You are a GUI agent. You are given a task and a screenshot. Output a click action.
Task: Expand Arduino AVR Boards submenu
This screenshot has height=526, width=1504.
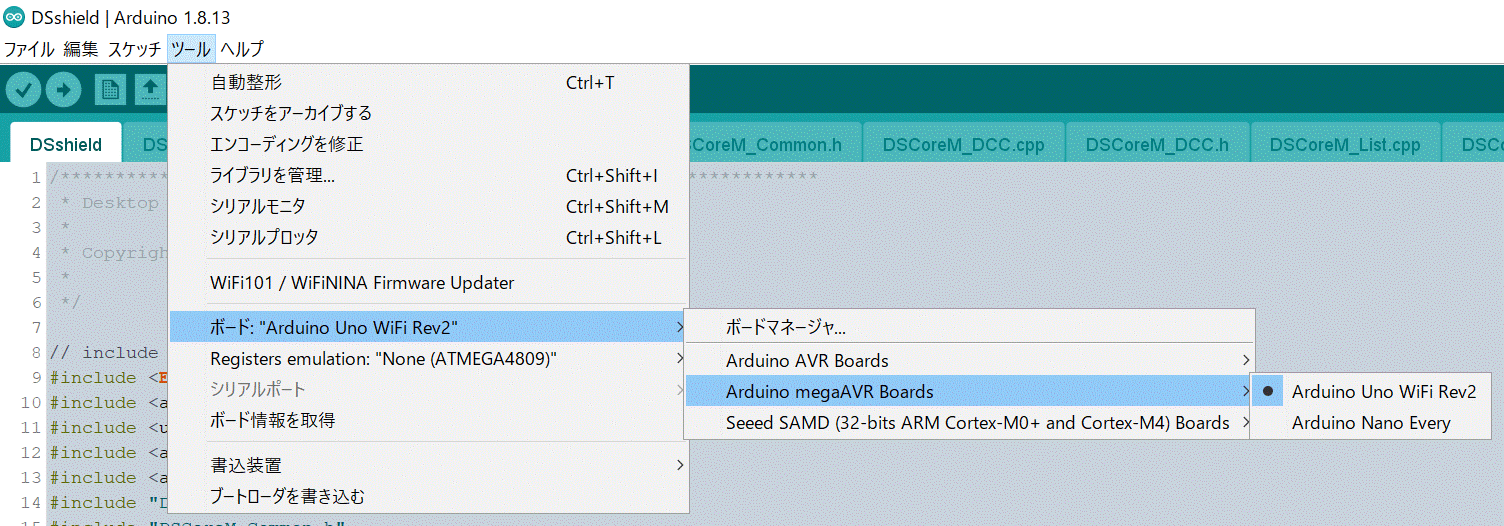(969, 360)
